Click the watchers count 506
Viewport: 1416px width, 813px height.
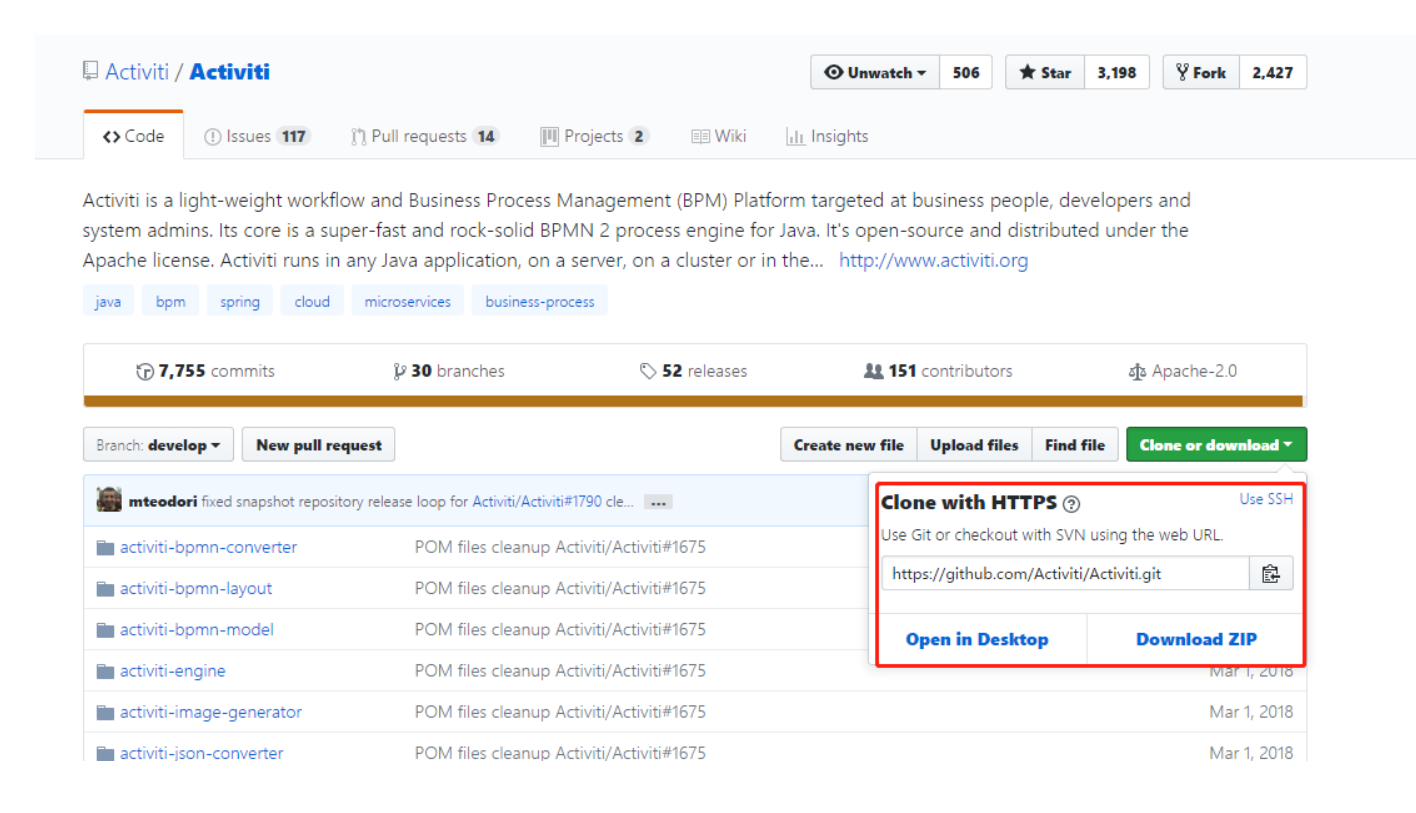[x=966, y=73]
